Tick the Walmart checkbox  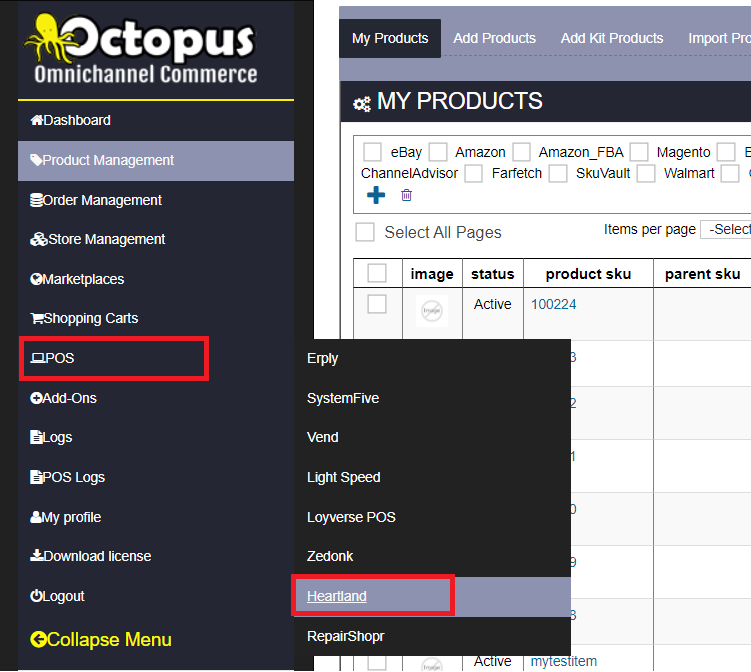[x=646, y=173]
